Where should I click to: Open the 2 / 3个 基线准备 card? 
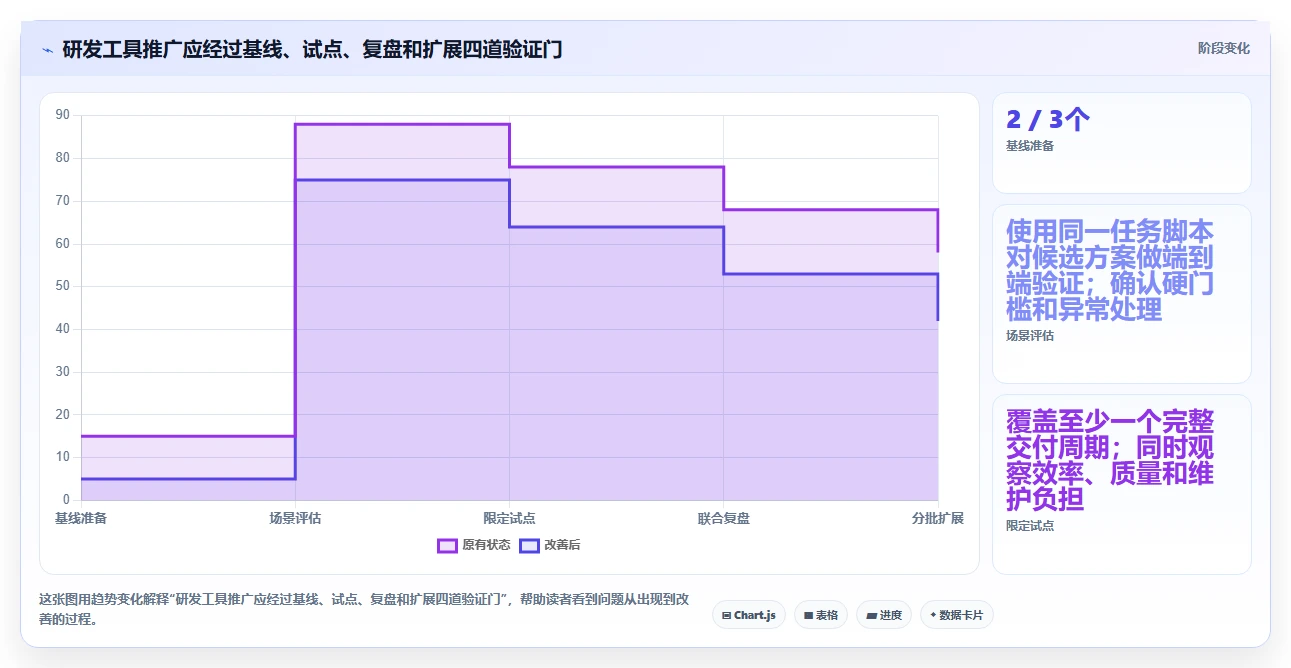pos(1121,143)
